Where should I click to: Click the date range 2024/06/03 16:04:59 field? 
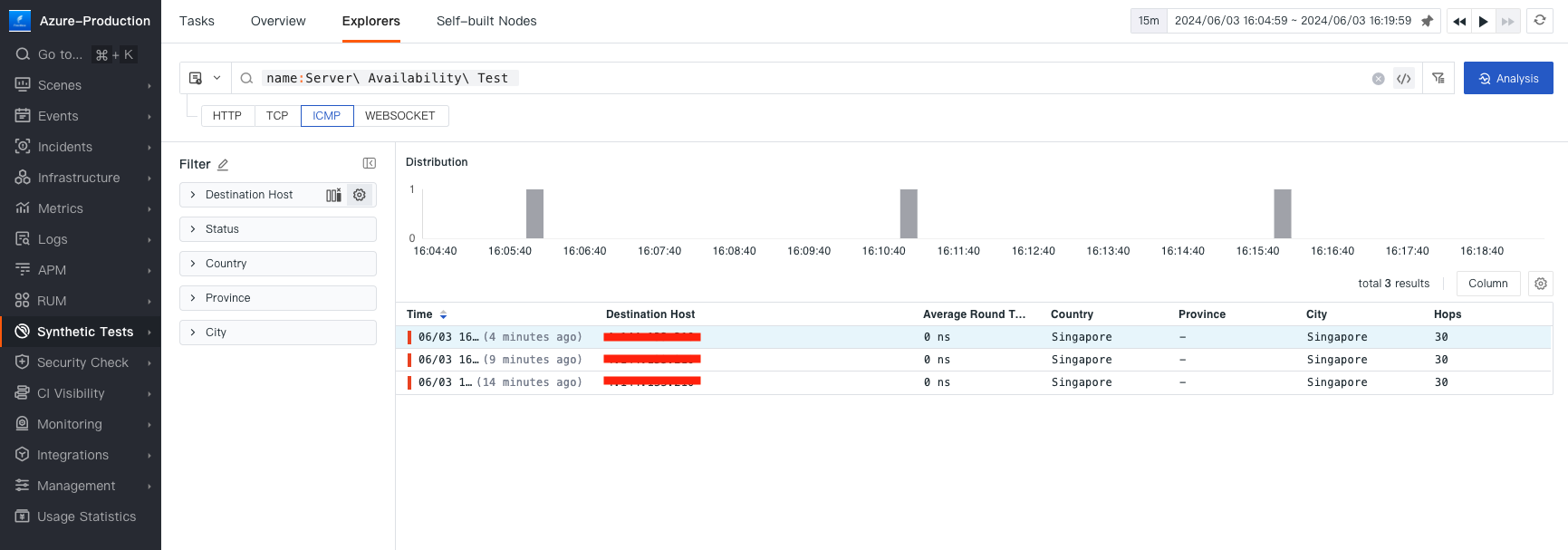tap(1293, 21)
